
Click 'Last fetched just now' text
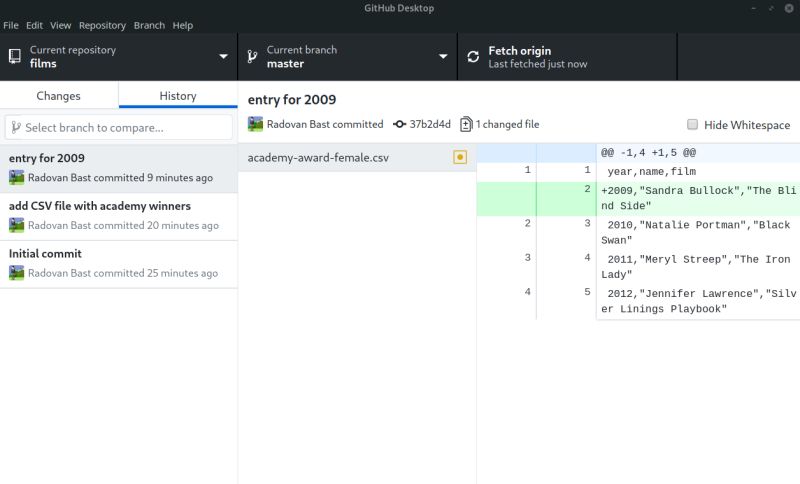[538, 64]
